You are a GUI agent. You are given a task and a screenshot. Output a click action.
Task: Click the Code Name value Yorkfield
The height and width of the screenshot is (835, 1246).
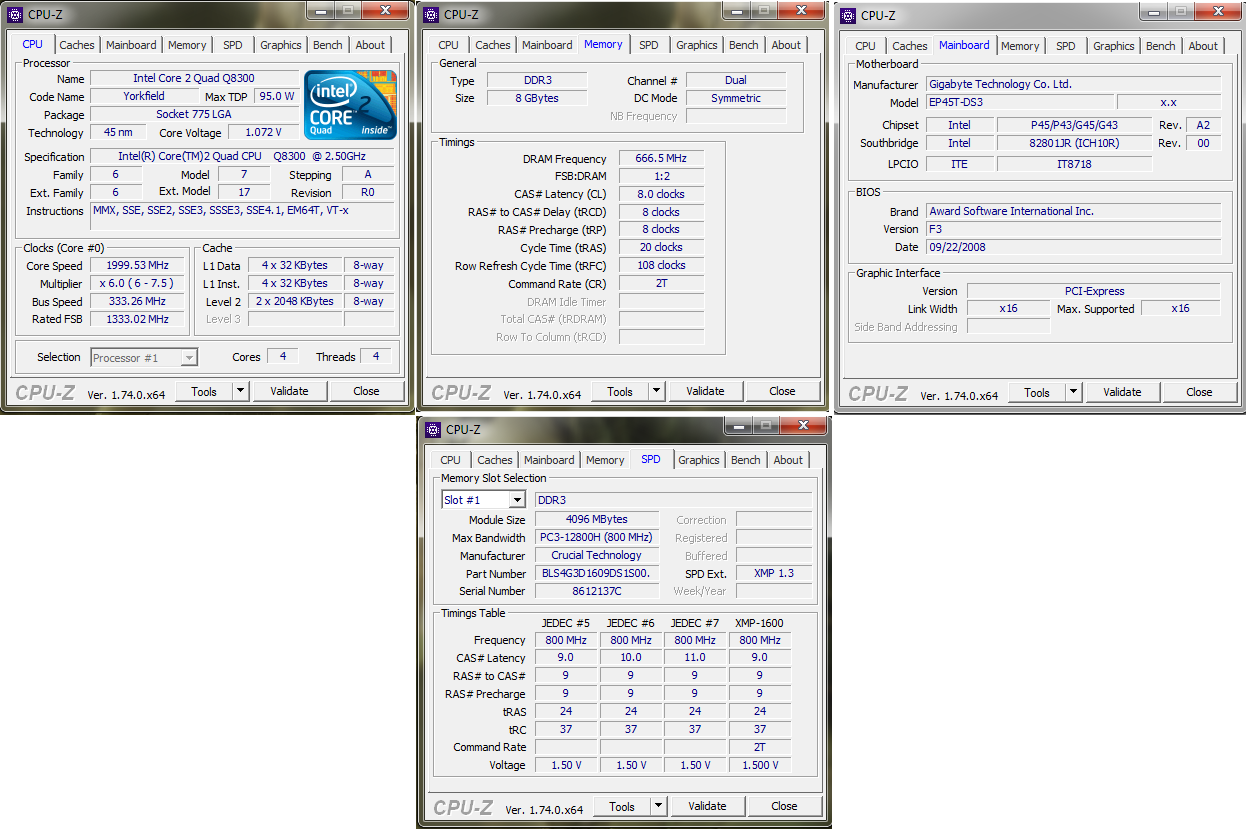(145, 97)
